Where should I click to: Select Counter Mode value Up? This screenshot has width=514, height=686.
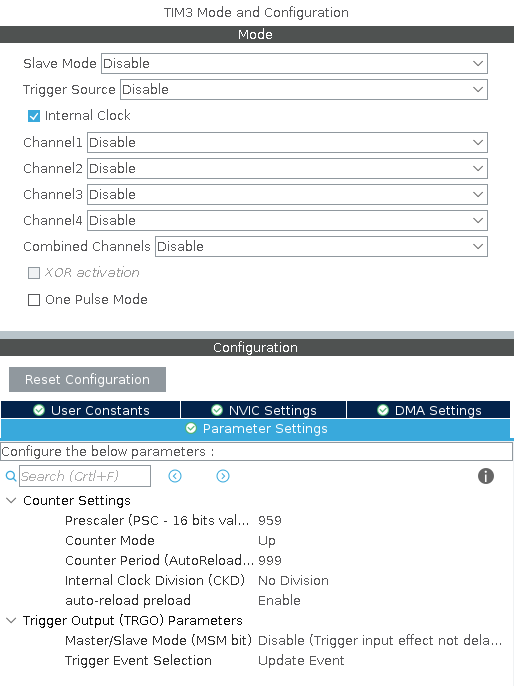pos(267,541)
